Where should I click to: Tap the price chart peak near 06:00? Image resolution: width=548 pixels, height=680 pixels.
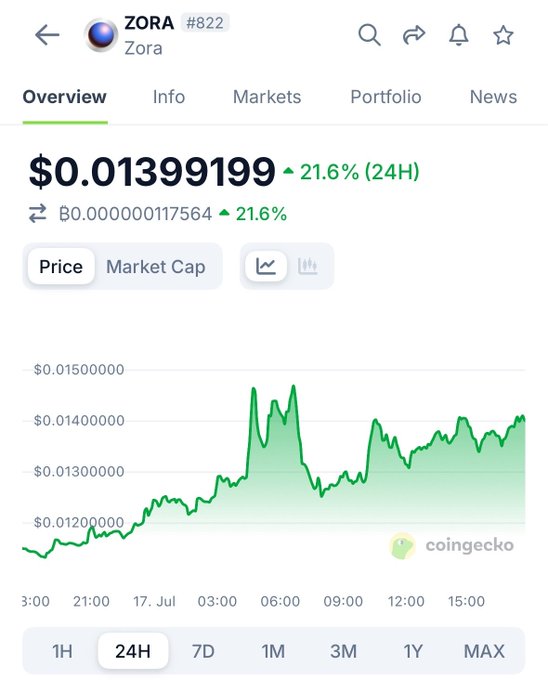click(294, 386)
